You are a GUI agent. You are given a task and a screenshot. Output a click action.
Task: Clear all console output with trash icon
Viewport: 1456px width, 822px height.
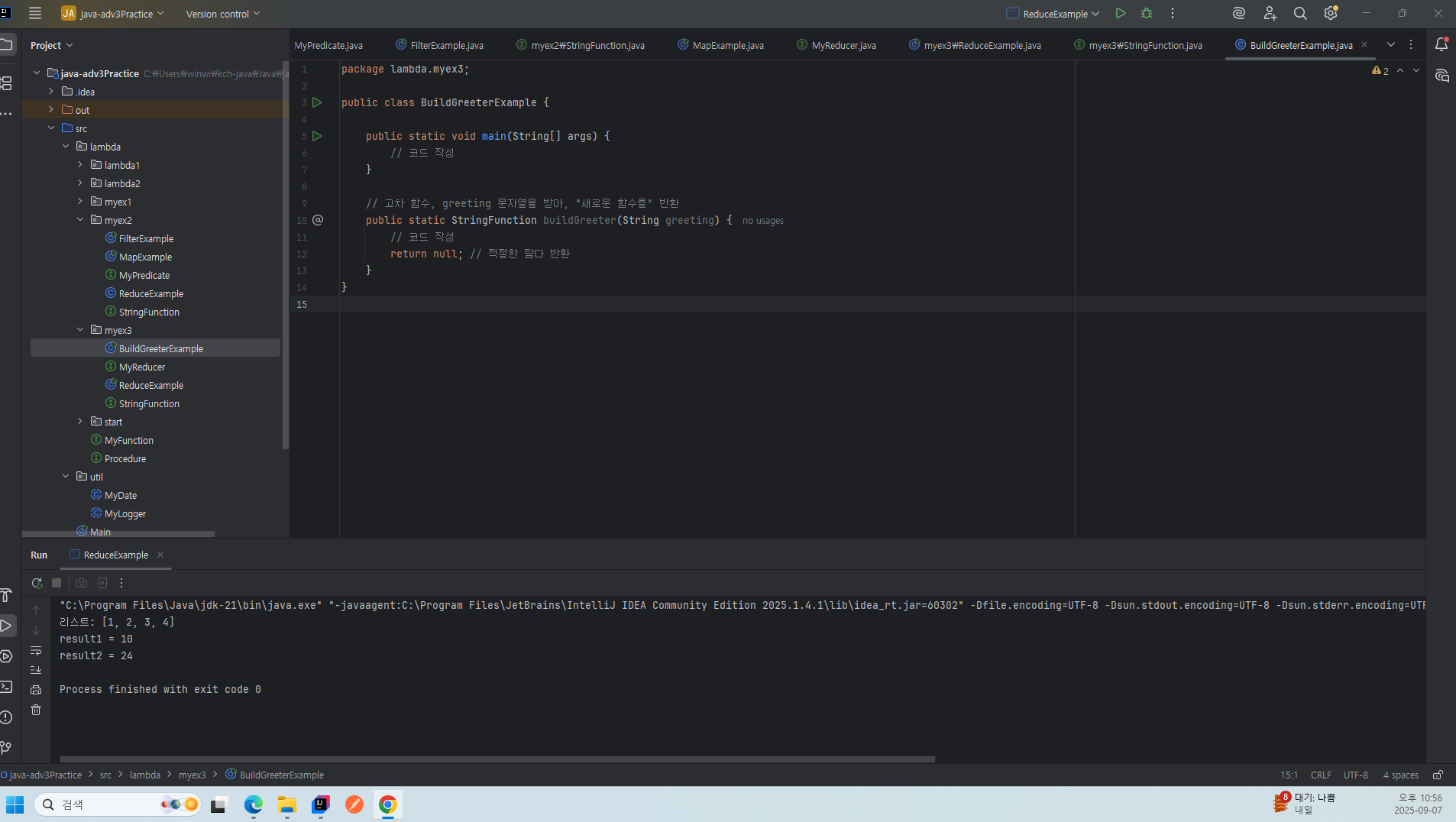tap(36, 710)
